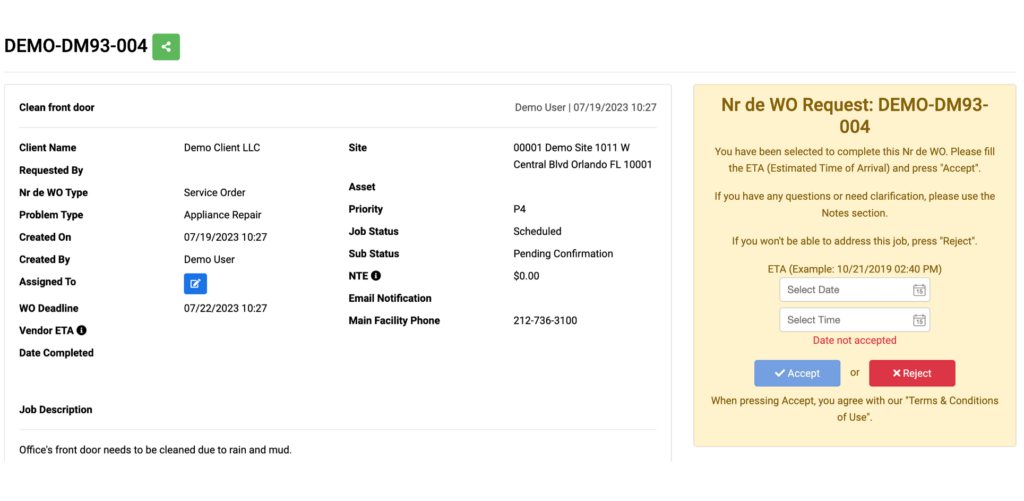Click the Asset label
Viewport: 1024px width, 501px height.
pyautogui.click(x=362, y=187)
